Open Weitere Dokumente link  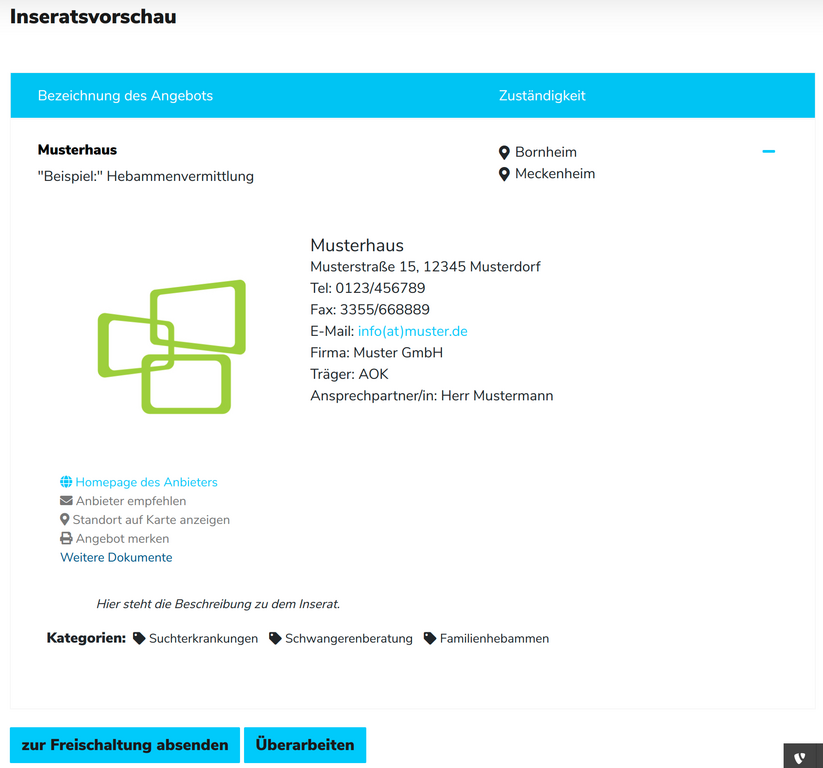(116, 557)
